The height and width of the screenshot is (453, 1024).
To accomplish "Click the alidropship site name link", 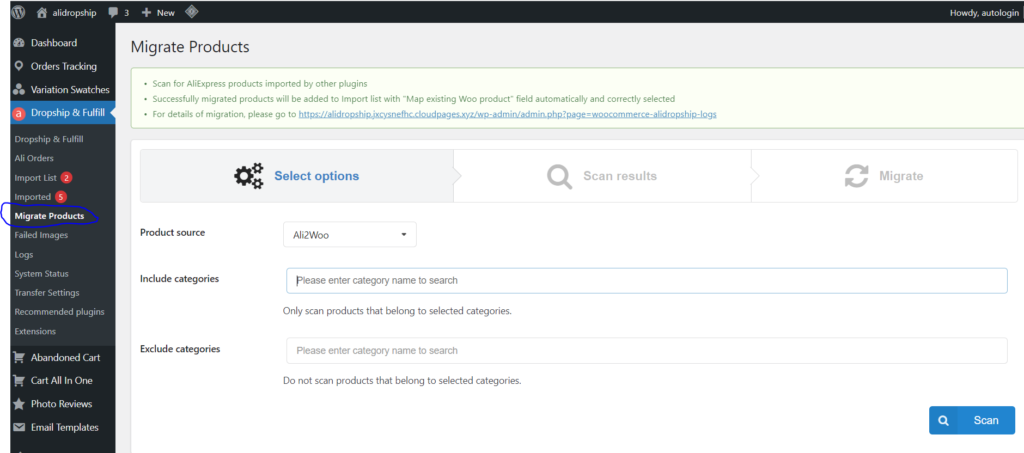I will pyautogui.click(x=74, y=12).
